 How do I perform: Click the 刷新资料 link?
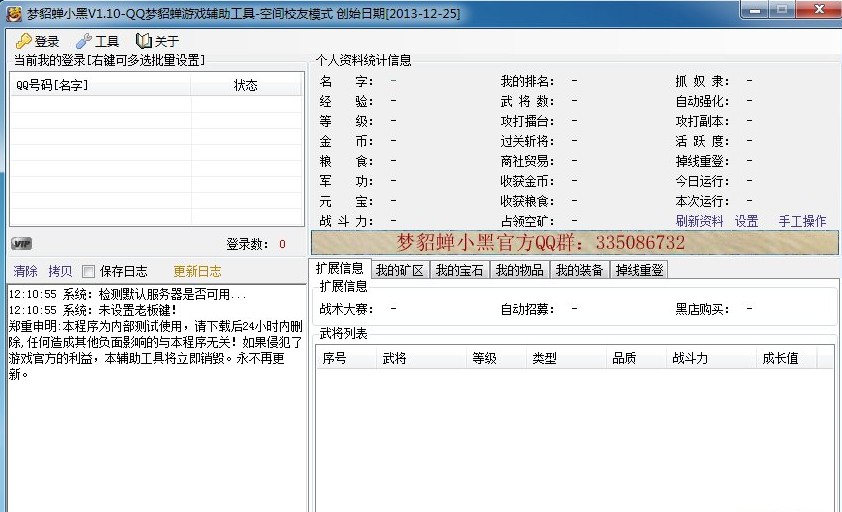pos(699,221)
